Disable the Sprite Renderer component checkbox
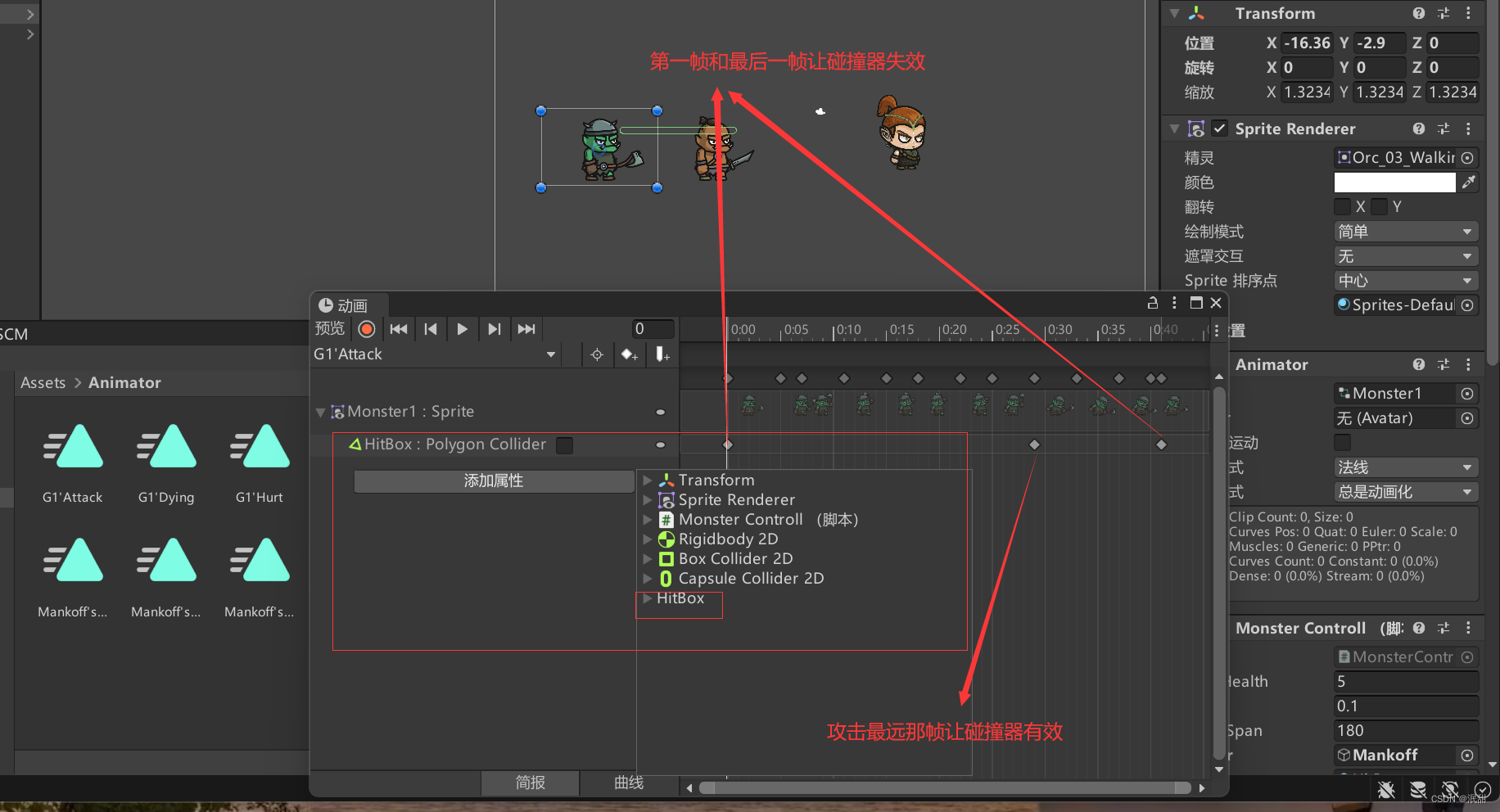The image size is (1500, 812). coord(1220,129)
